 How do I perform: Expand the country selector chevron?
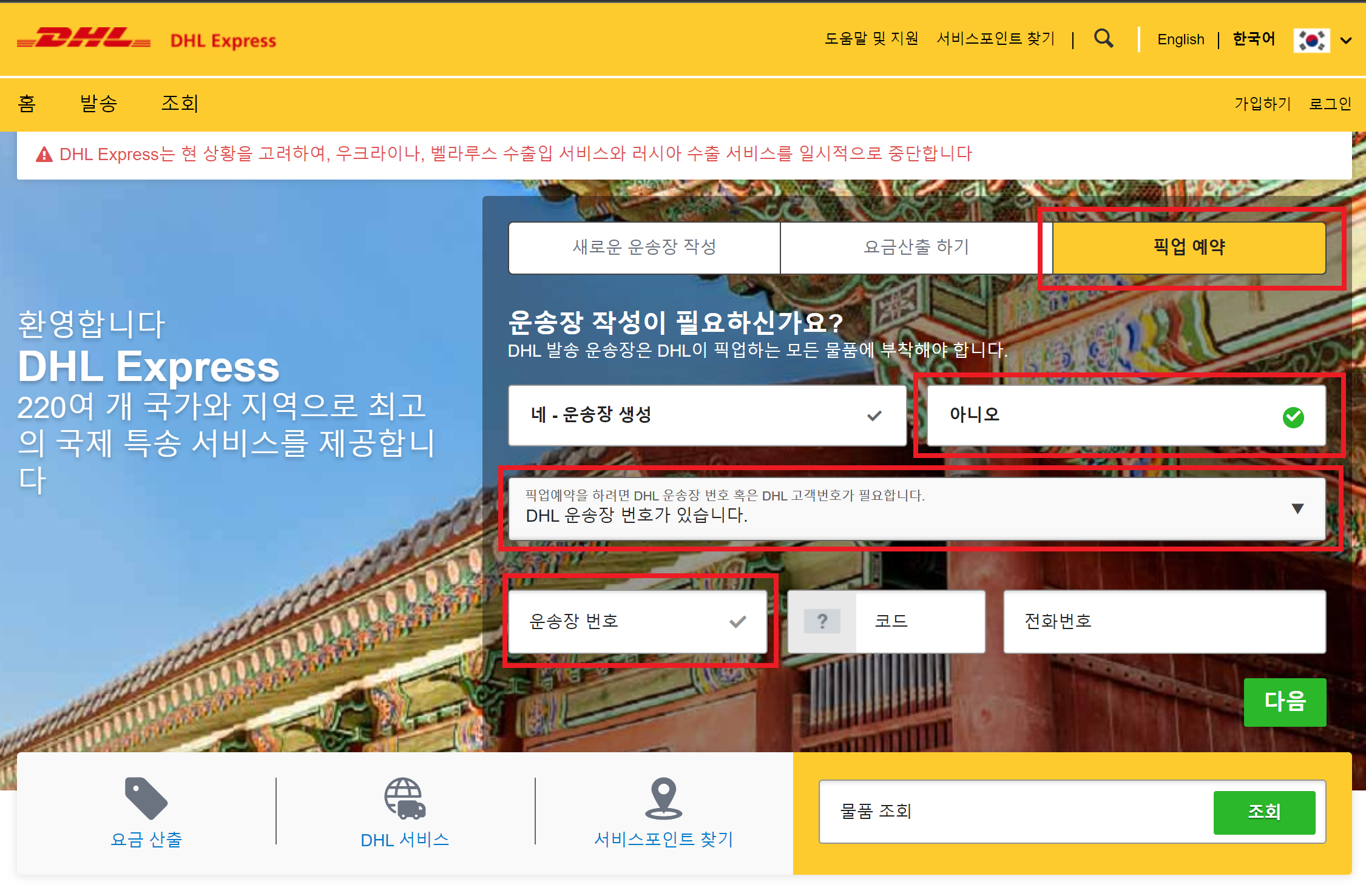pyautogui.click(x=1346, y=41)
